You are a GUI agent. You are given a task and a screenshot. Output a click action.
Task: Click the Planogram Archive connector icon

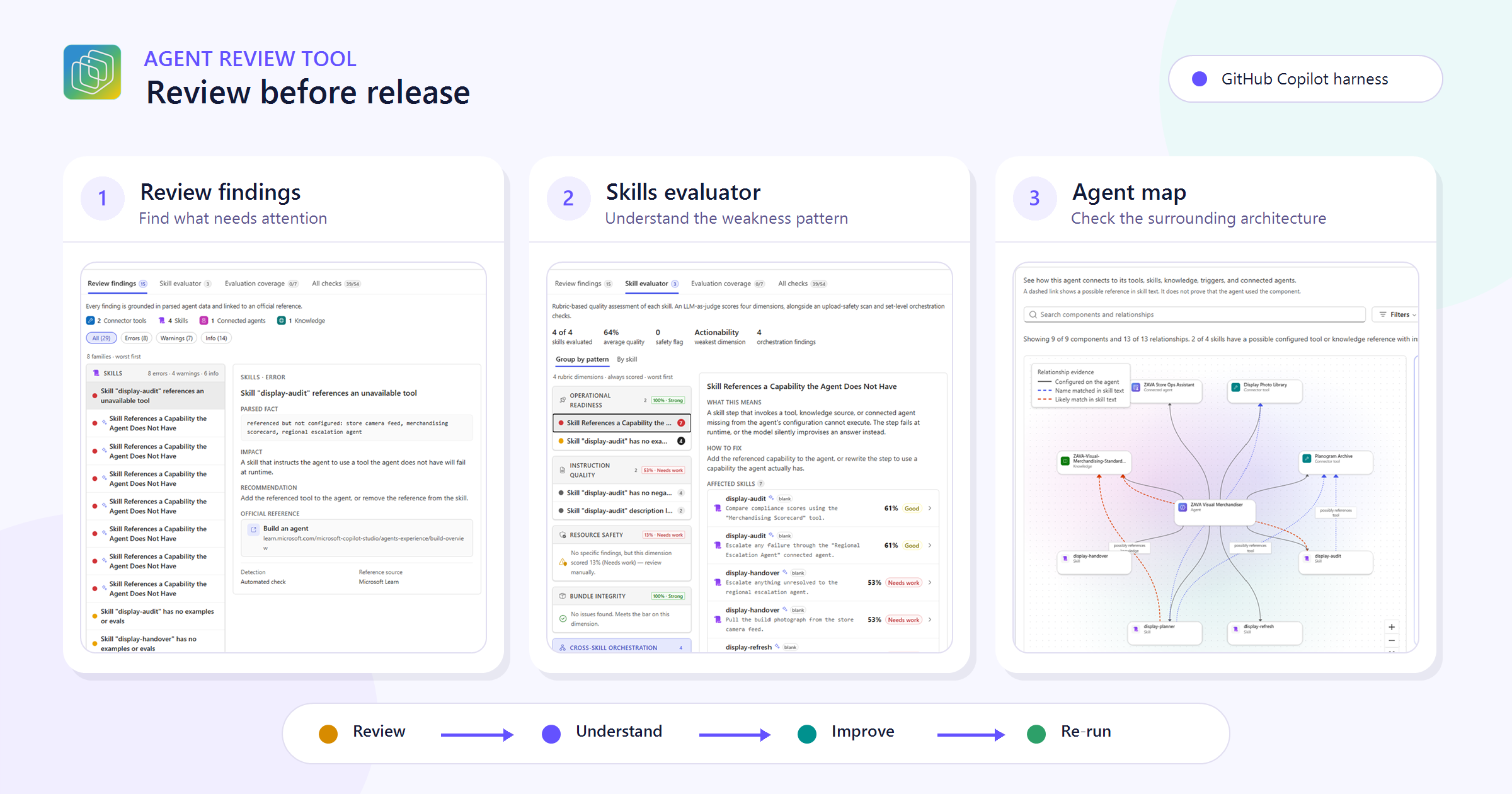[x=1307, y=458]
